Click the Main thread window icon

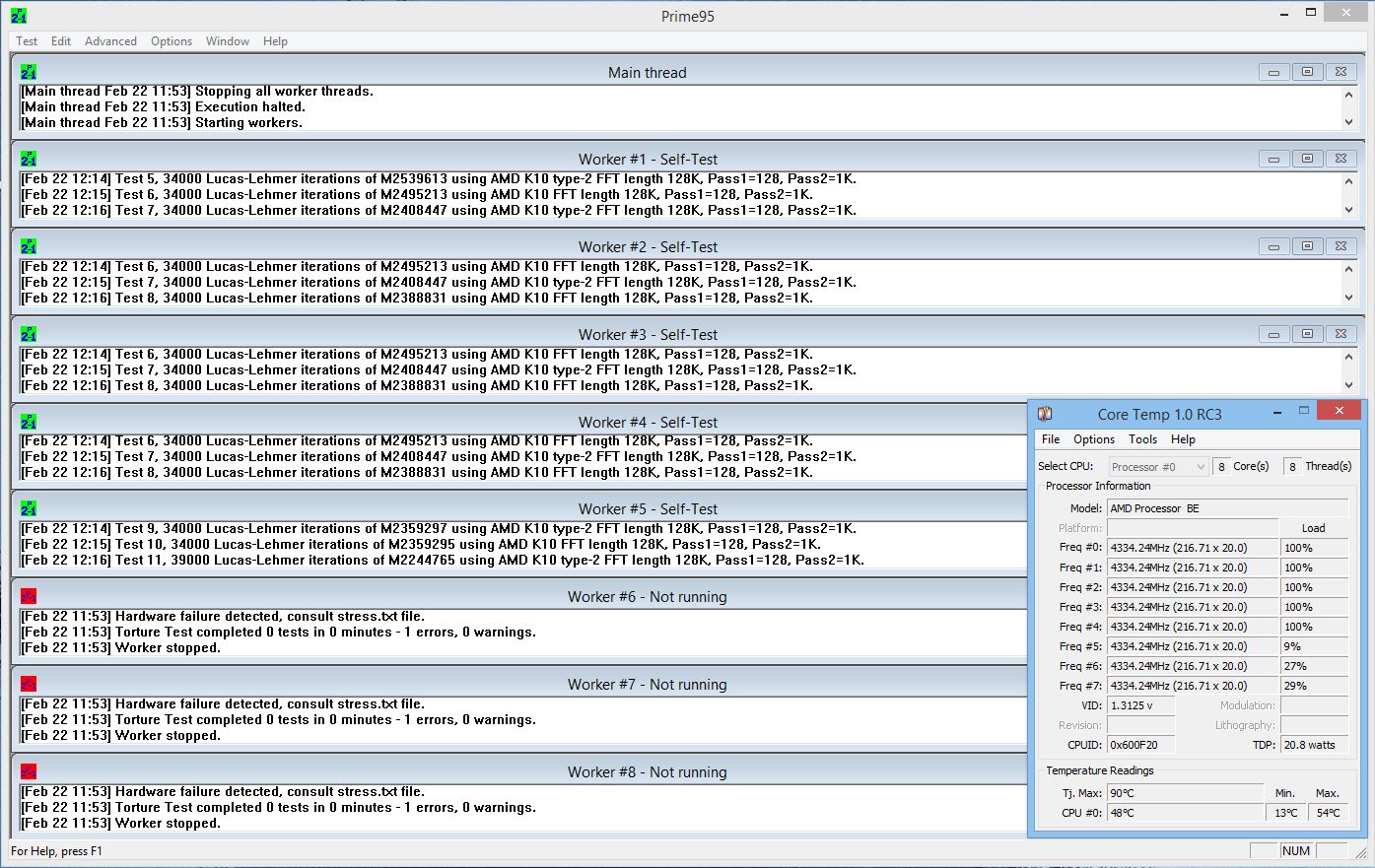click(29, 72)
